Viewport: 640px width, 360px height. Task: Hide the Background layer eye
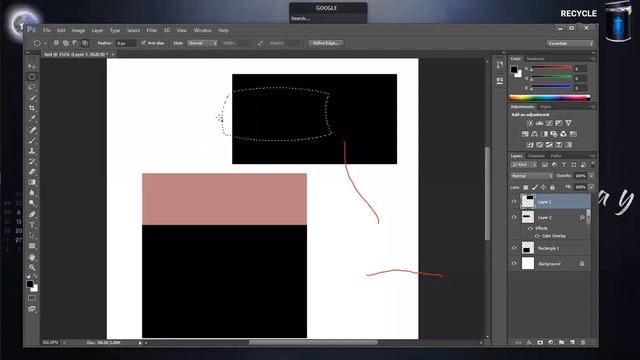tap(514, 264)
